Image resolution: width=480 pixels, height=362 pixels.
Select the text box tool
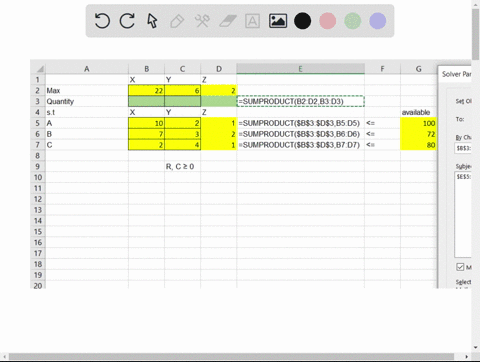(252, 21)
